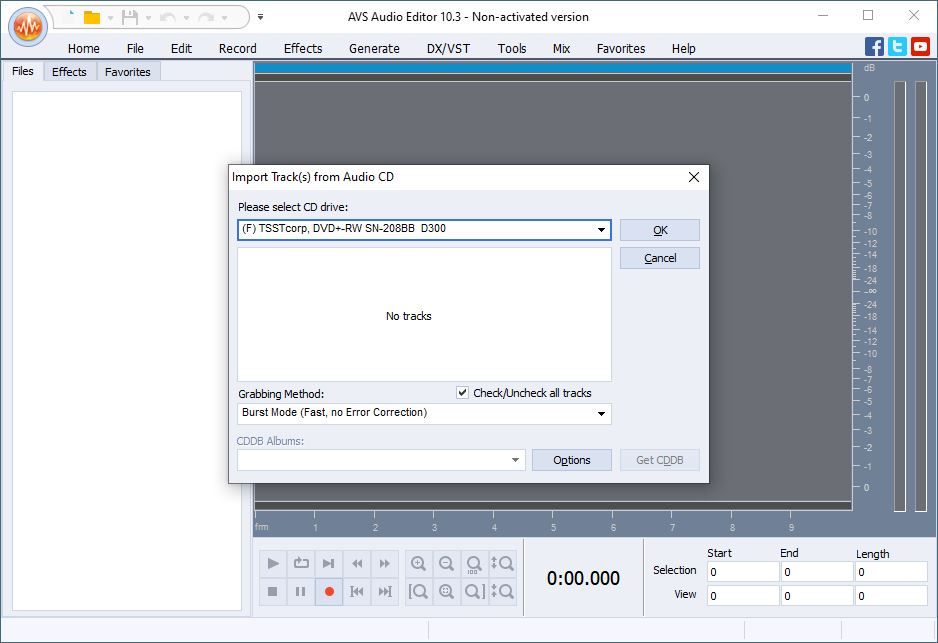Open YouTube channel icon
Image resolution: width=938 pixels, height=643 pixels.
tap(921, 47)
